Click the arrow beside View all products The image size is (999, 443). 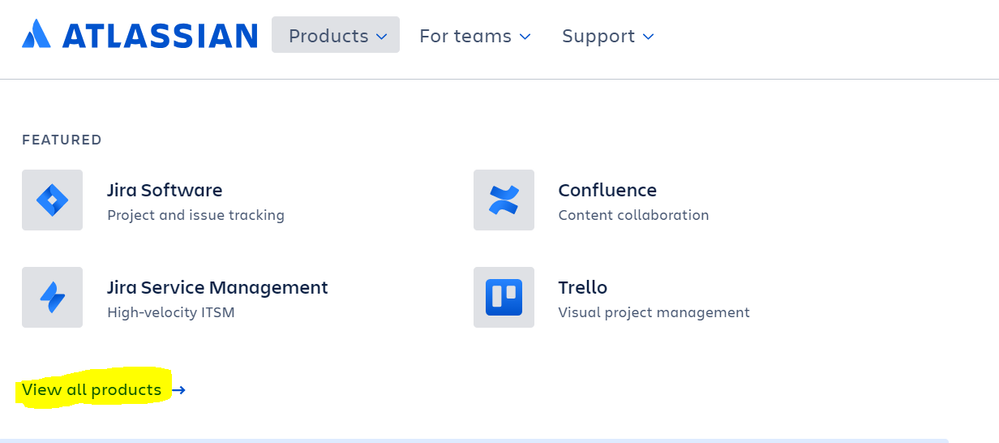pyautogui.click(x=178, y=390)
